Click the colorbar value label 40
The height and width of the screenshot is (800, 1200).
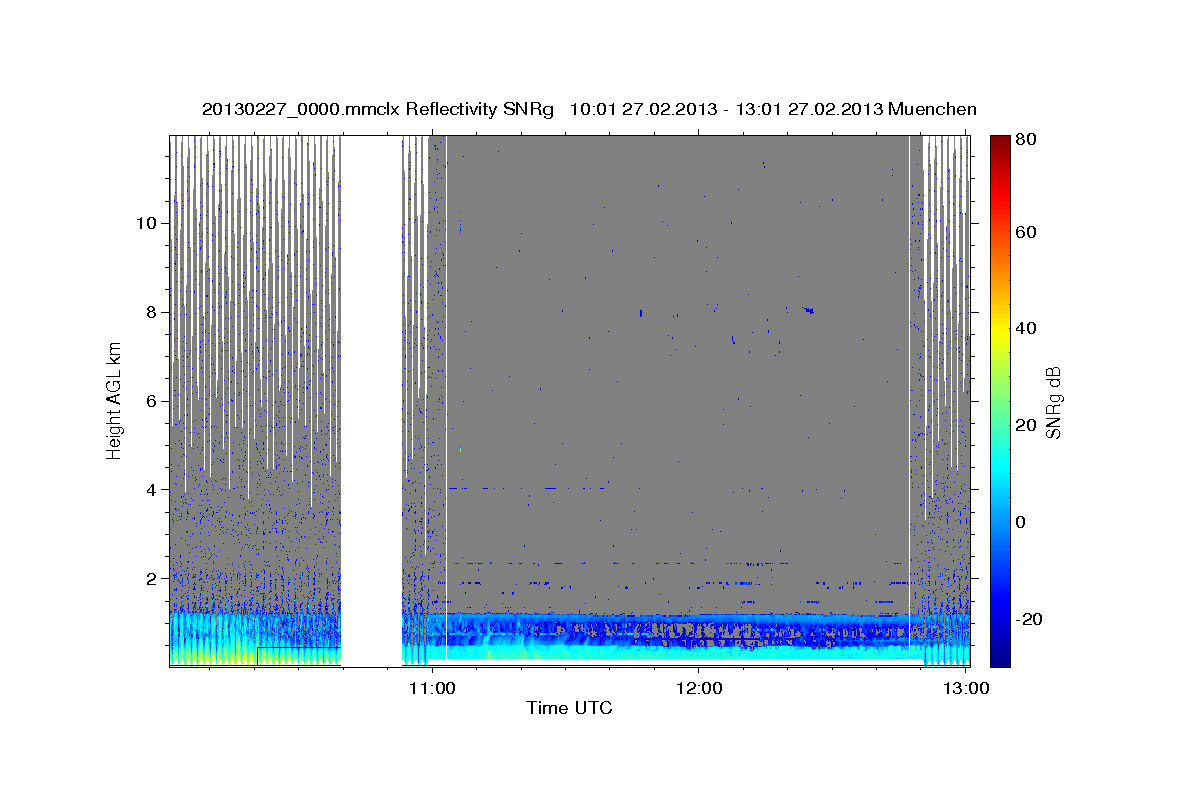(1027, 328)
